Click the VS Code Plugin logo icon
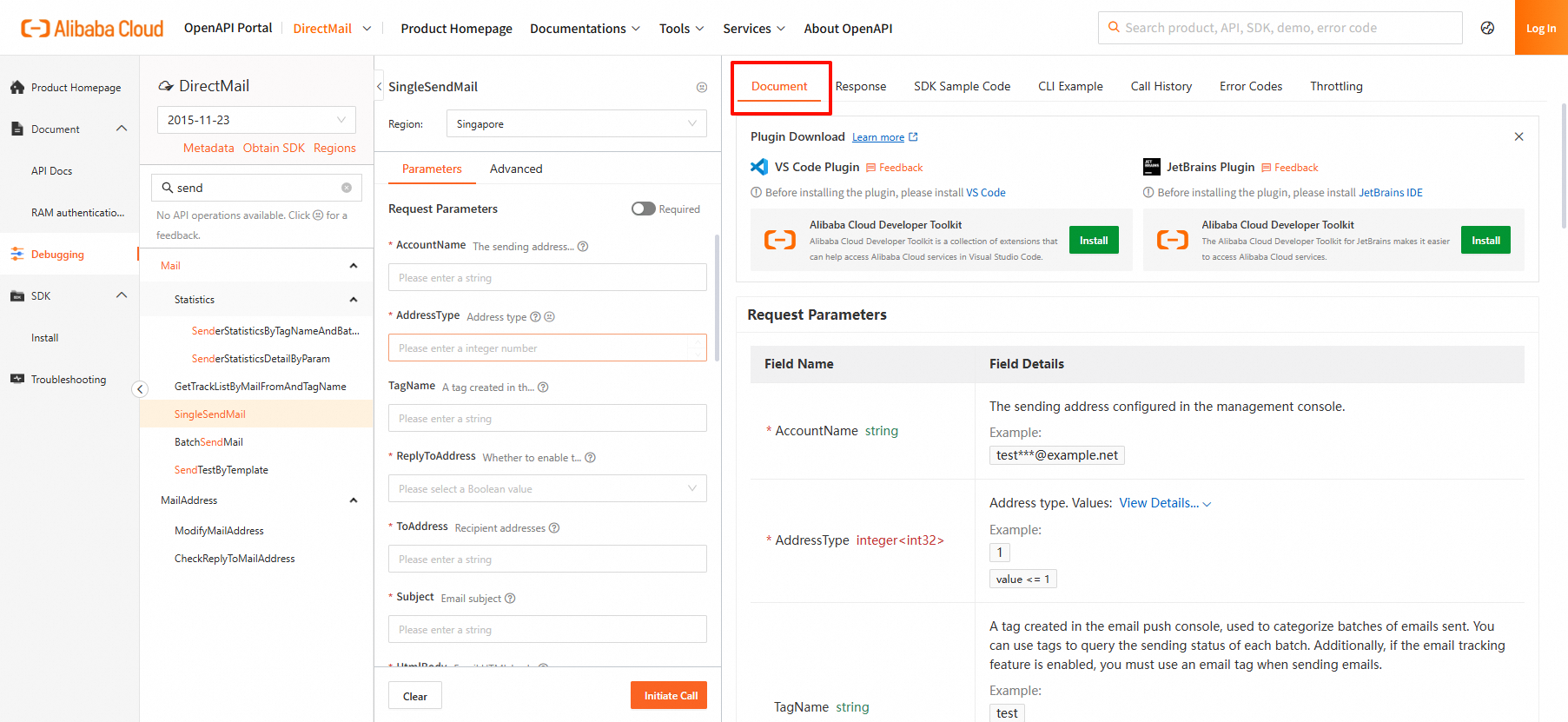 point(759,167)
